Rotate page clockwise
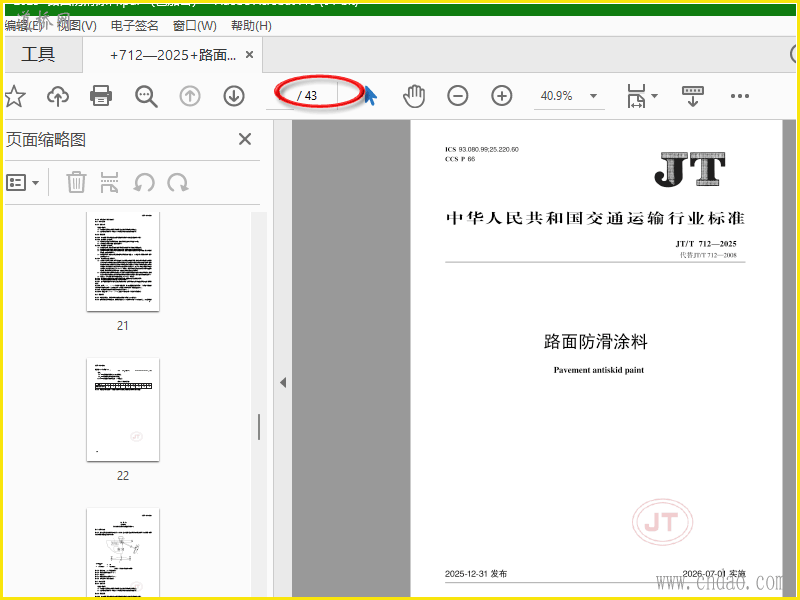Screen dimensions: 800x600 (x=178, y=182)
